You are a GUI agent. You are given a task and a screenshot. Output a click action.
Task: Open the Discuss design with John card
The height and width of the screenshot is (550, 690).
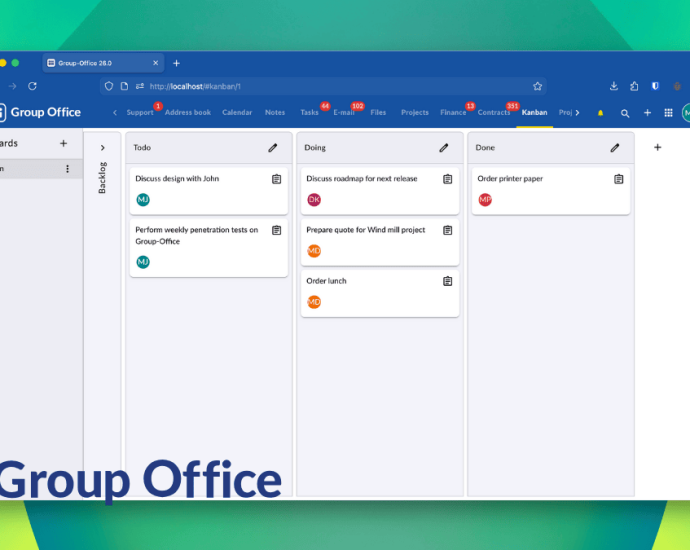(x=209, y=191)
